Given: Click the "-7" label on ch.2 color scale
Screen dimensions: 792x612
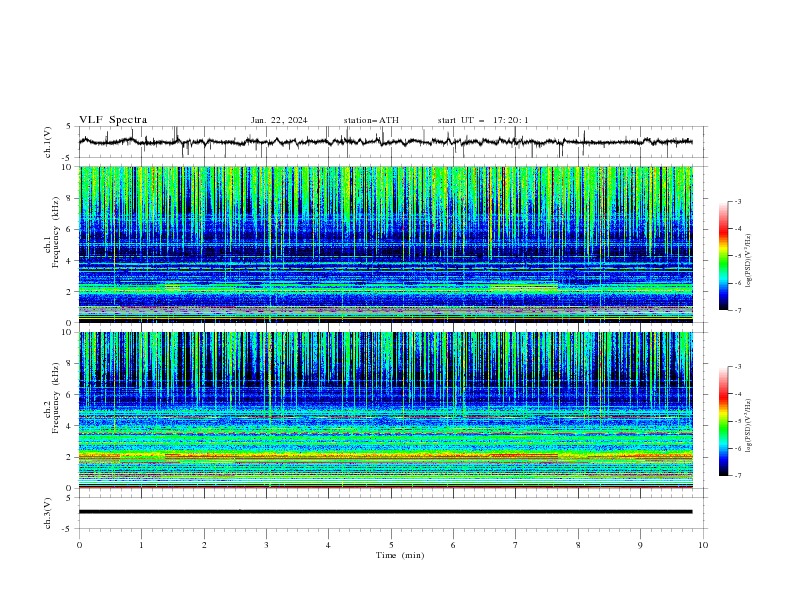Looking at the screenshot, I should [738, 476].
